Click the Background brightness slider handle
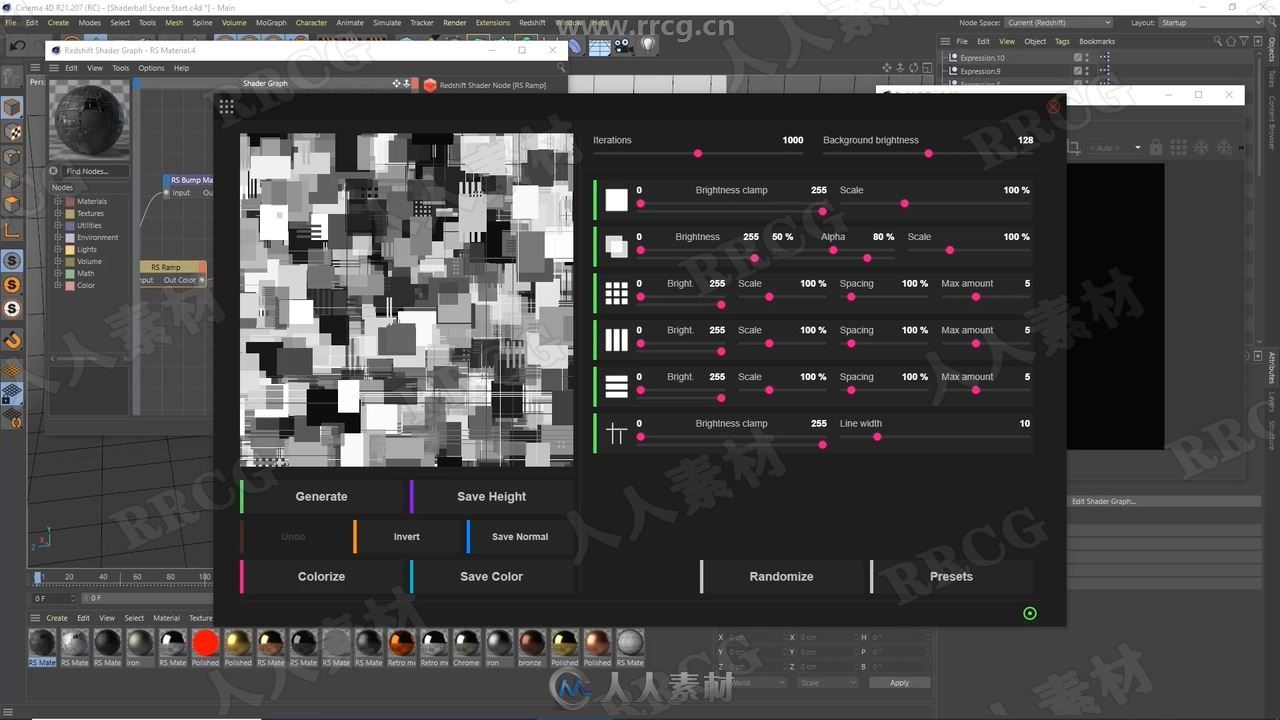This screenshot has width=1280, height=720. pos(929,153)
